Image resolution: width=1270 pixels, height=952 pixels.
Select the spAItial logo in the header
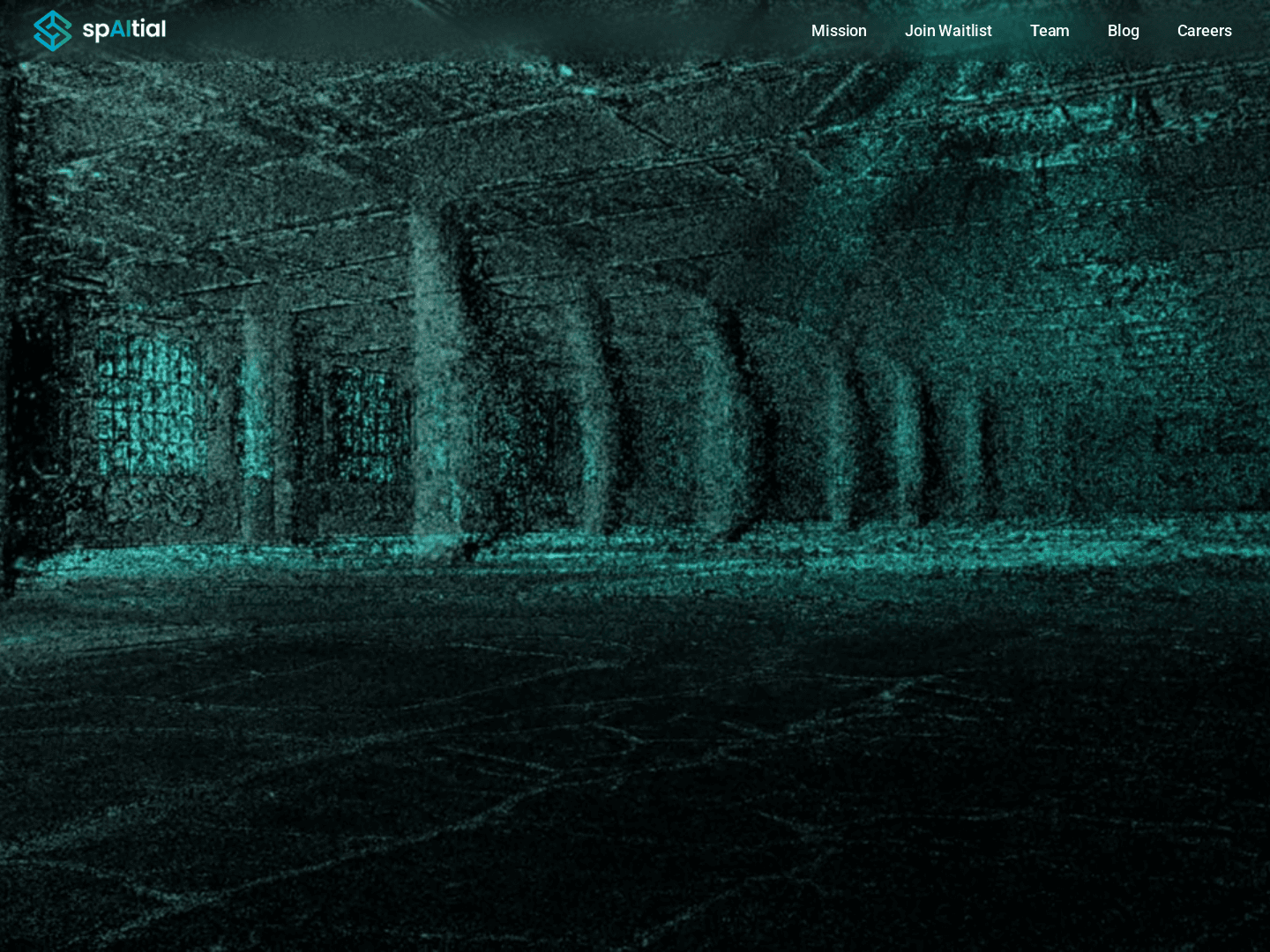[x=100, y=30]
